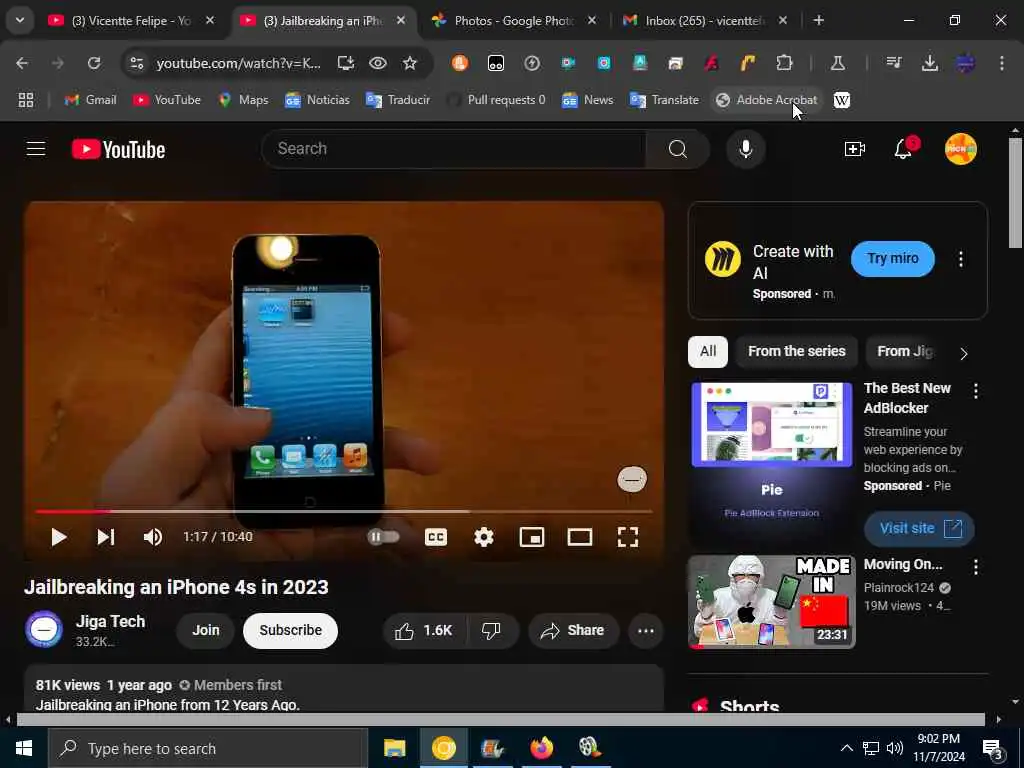Click the search magnifier button
This screenshot has width=1024, height=768.
(x=677, y=149)
